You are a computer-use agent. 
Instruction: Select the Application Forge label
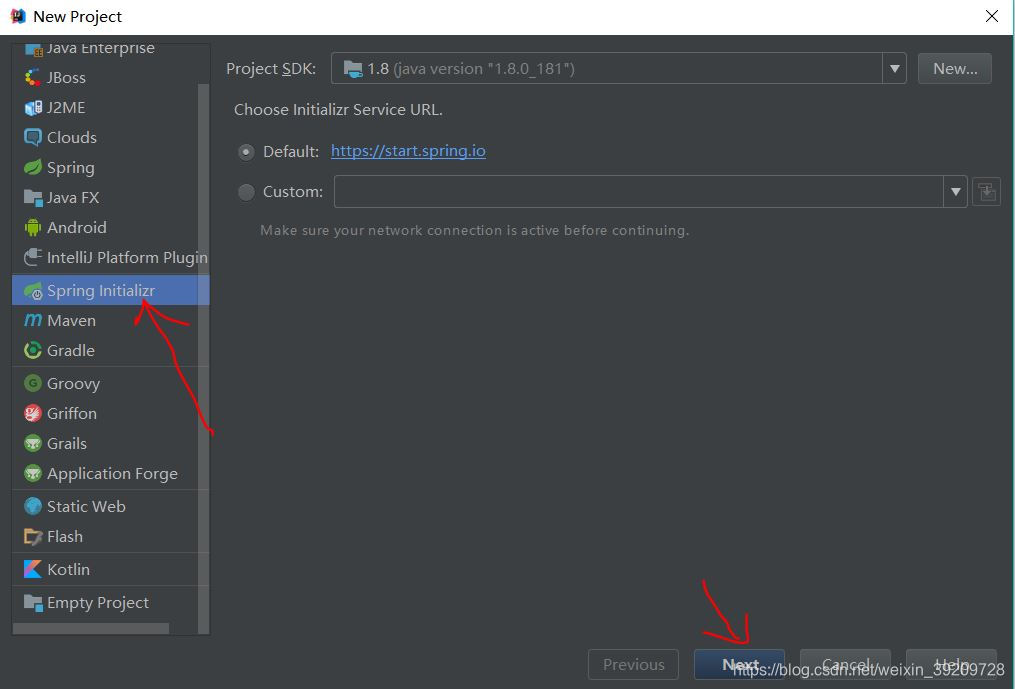click(112, 474)
